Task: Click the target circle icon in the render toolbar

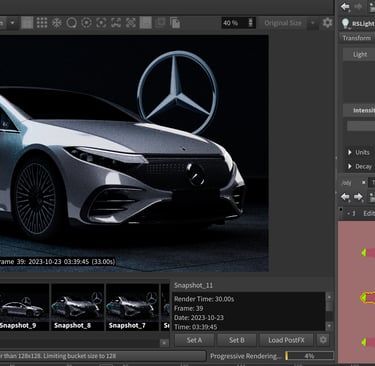Action: (86, 23)
